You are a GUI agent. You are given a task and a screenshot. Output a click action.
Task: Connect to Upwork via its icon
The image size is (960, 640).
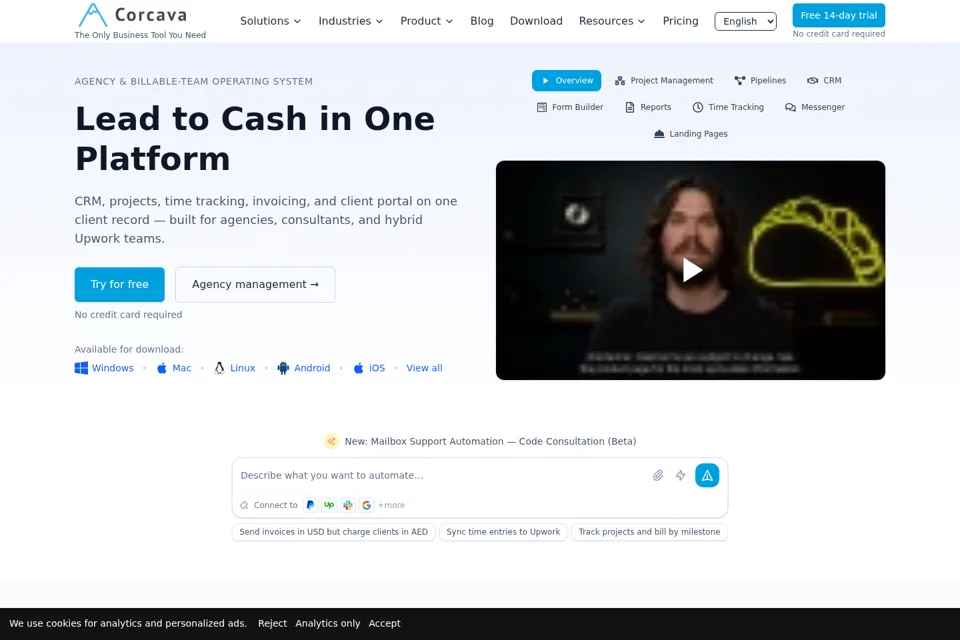click(329, 505)
